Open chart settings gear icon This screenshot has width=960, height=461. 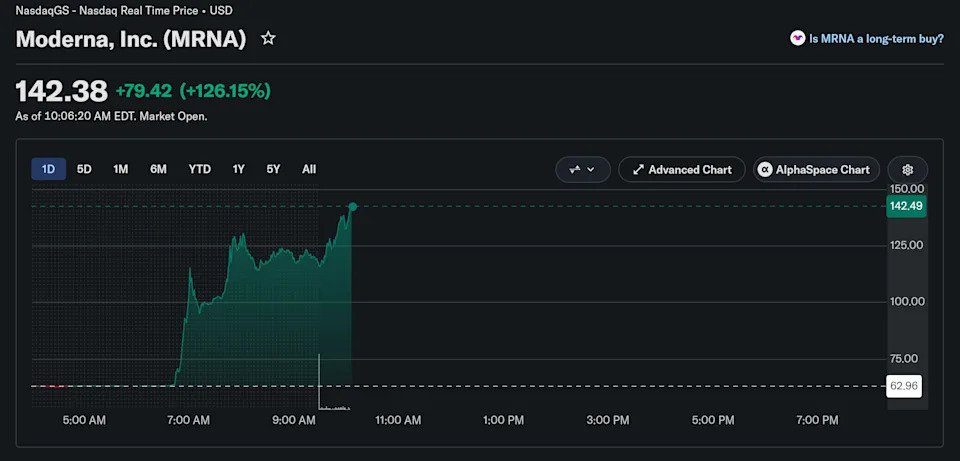[x=907, y=170]
